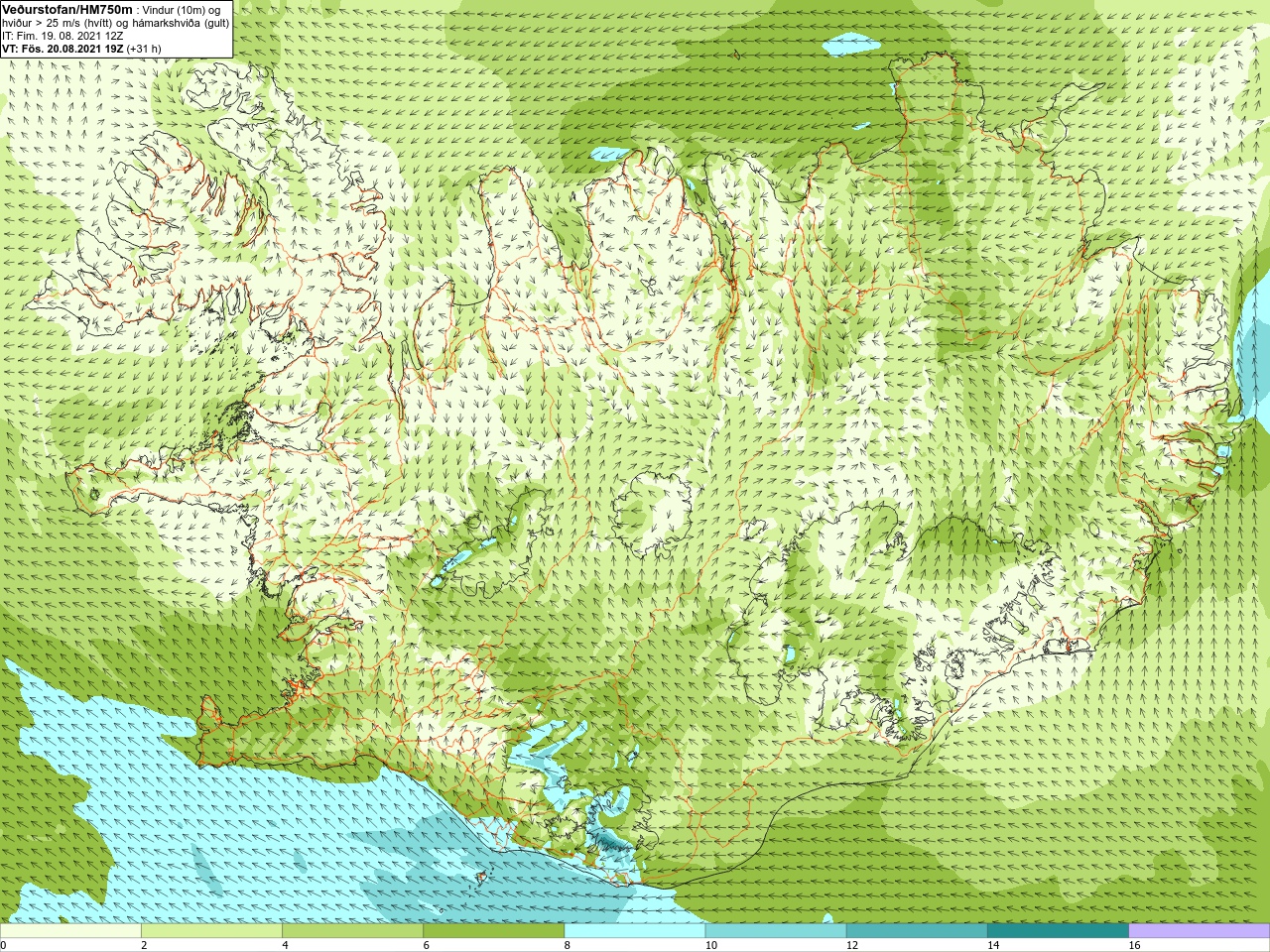Select the pale yellow 0–2 scale swatch
This screenshot has width=1270, height=952.
tap(70, 931)
